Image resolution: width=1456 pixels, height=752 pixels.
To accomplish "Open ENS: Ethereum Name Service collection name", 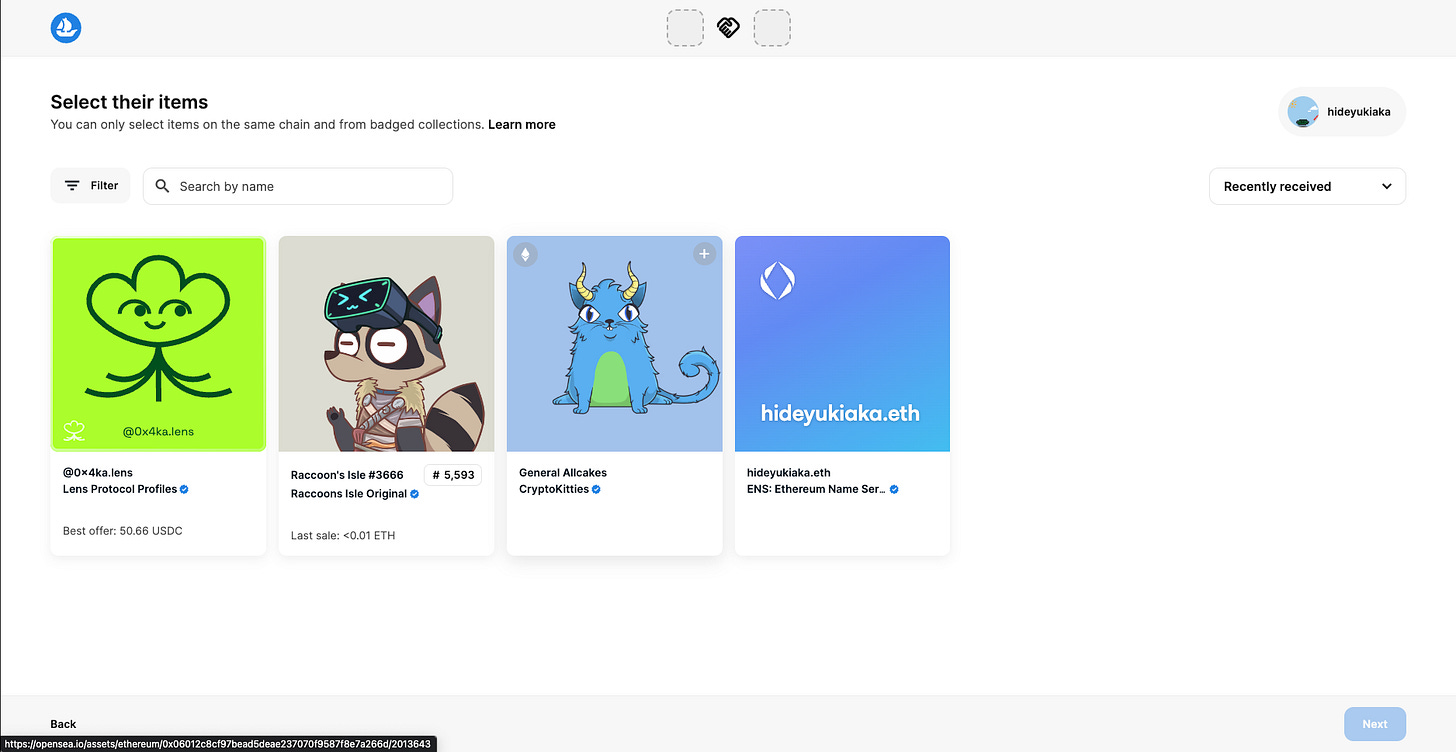I will (816, 489).
